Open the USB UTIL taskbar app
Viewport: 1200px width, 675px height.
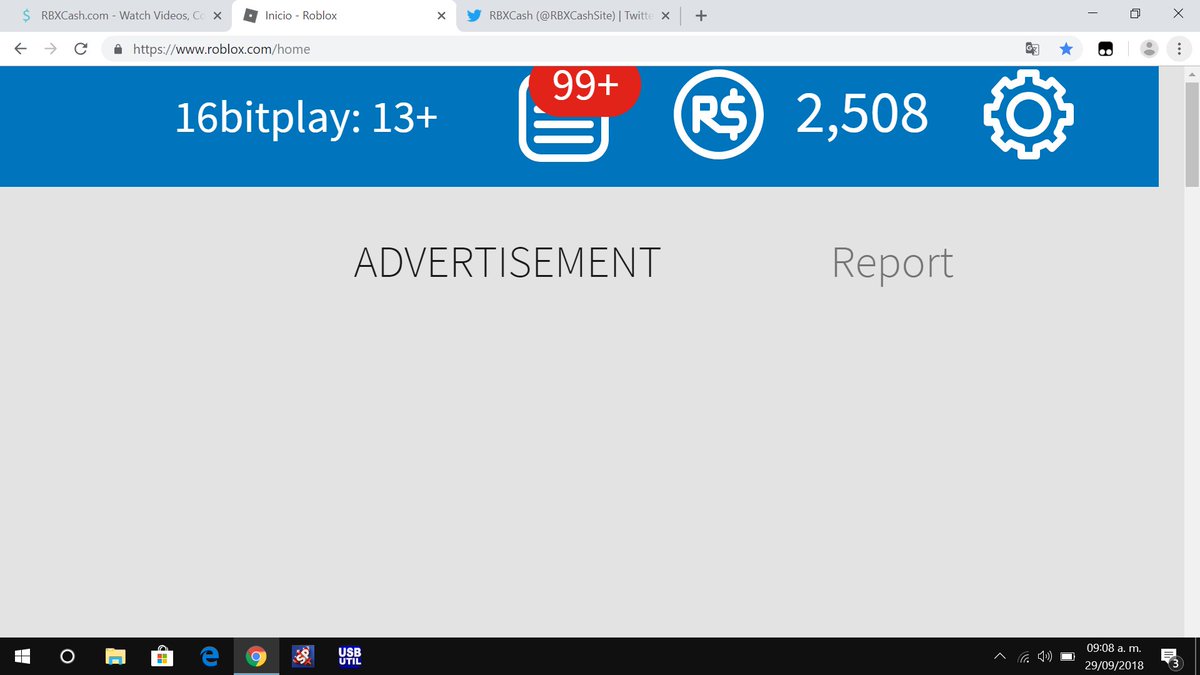[x=350, y=656]
